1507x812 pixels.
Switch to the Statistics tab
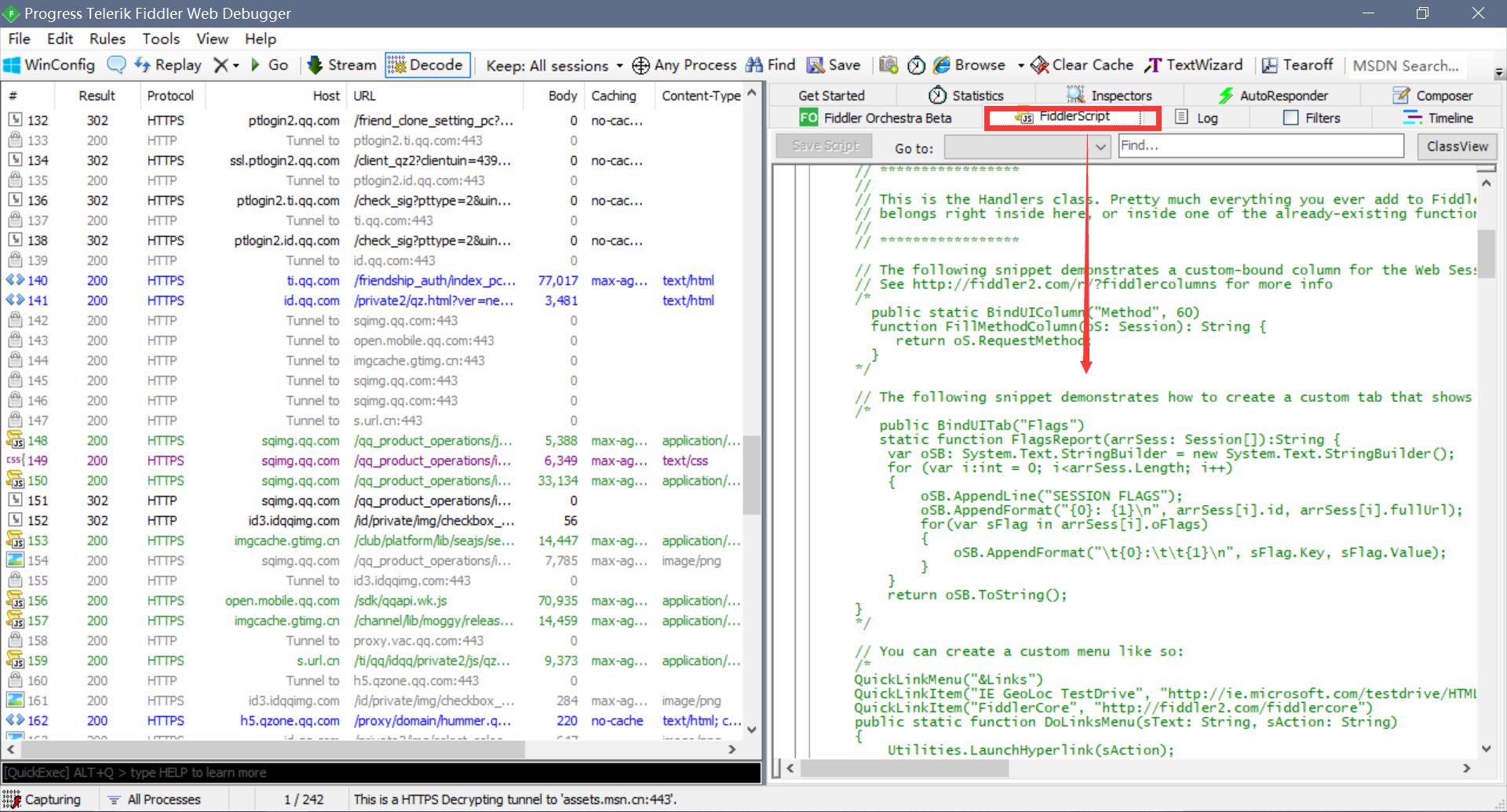point(966,96)
